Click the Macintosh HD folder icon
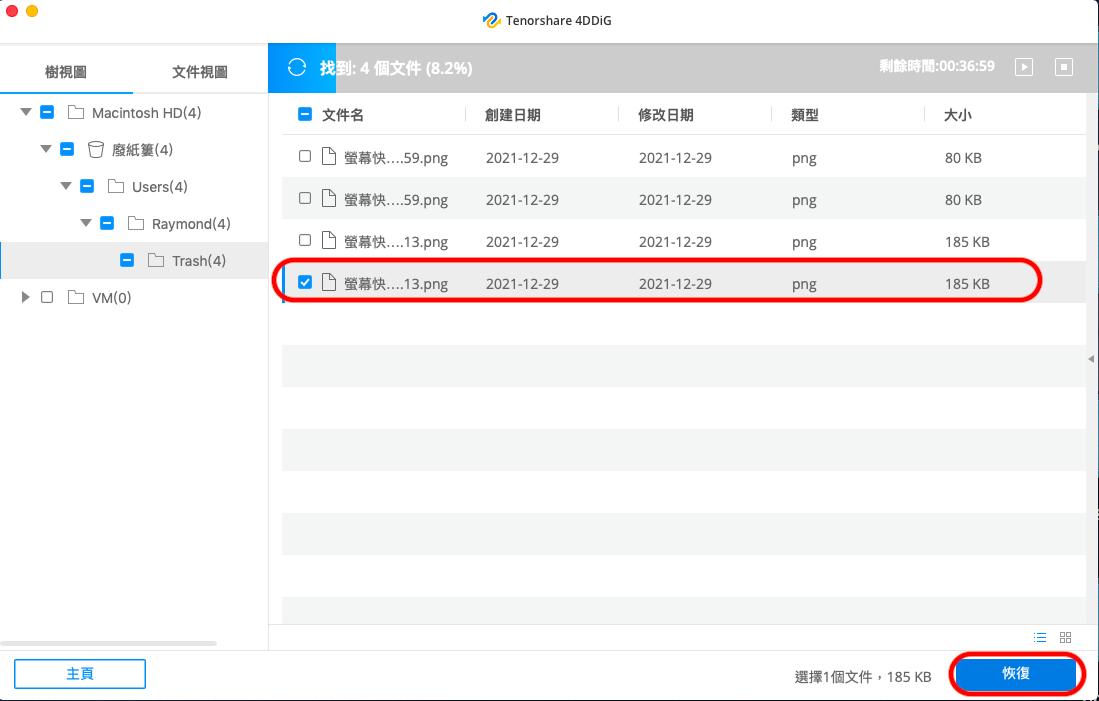Screen dimensions: 1099x701 [x=76, y=112]
